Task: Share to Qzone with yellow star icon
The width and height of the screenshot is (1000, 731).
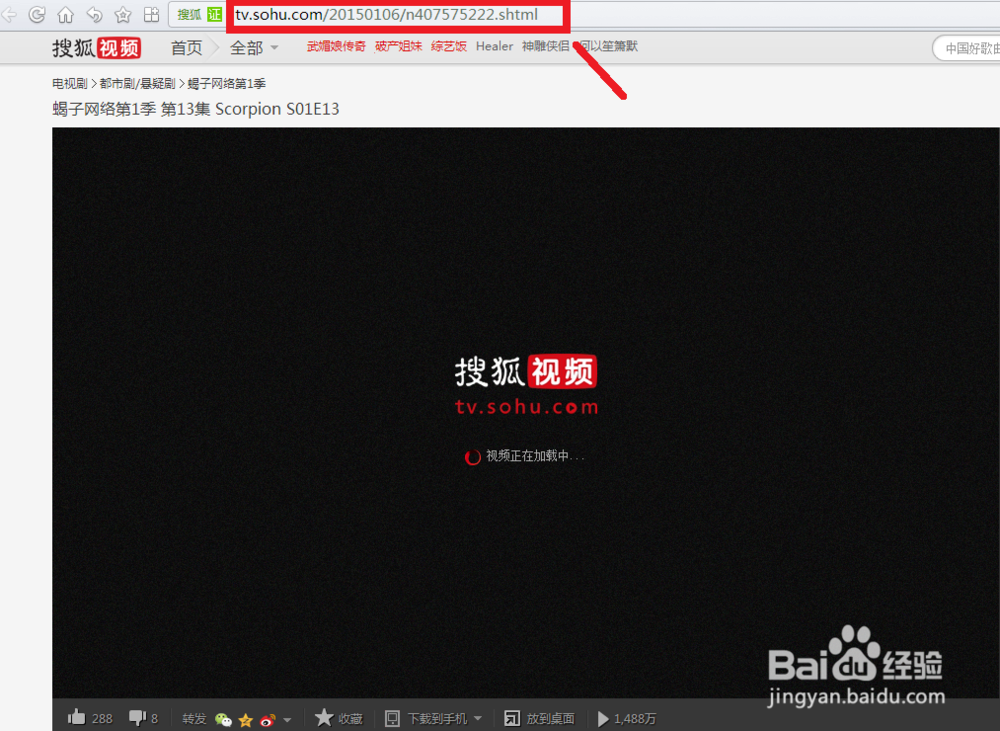Action: click(246, 720)
